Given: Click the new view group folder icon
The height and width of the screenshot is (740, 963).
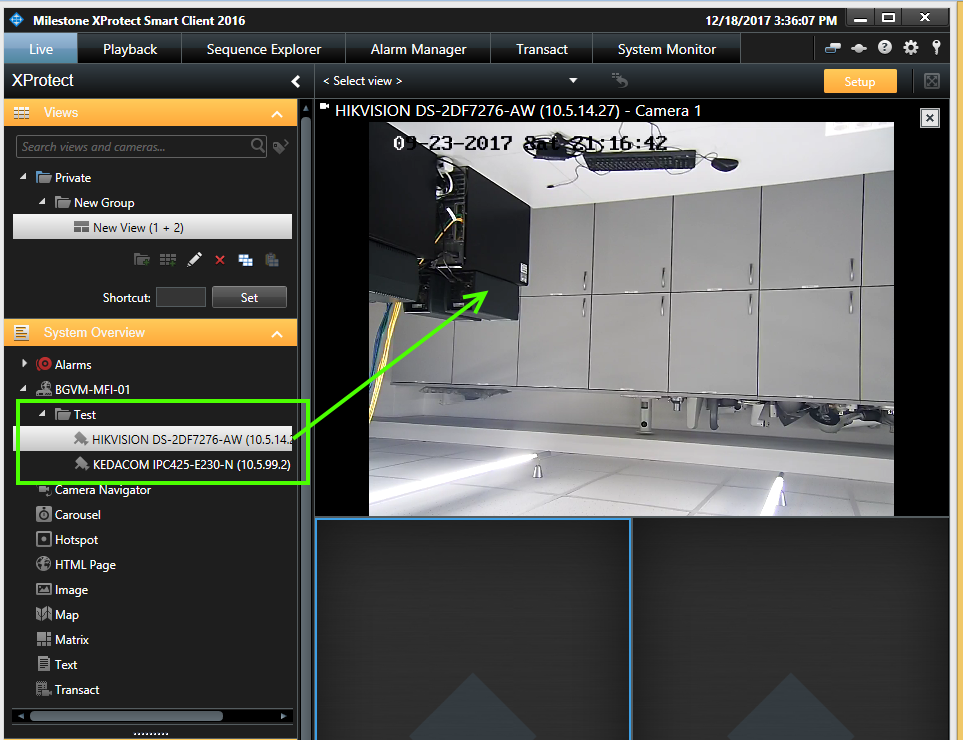Looking at the screenshot, I should coord(141,259).
